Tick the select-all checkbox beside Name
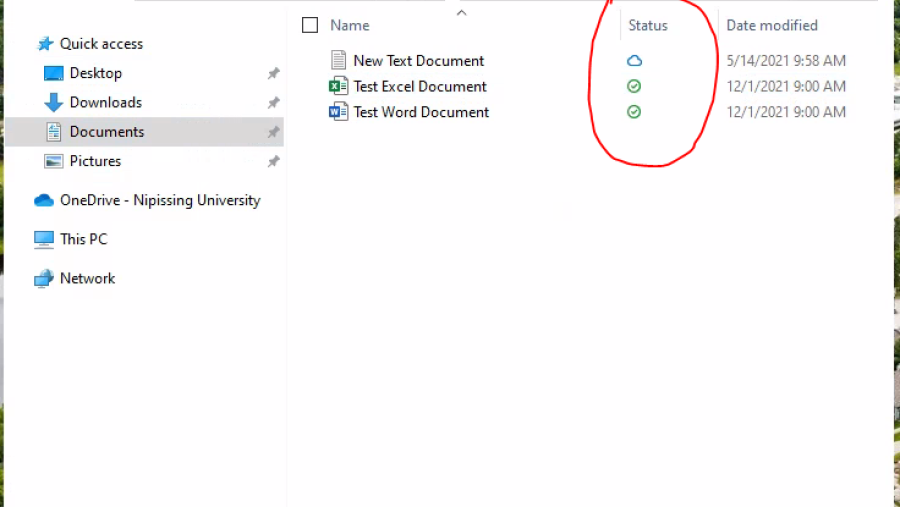This screenshot has width=900, height=507. (310, 25)
